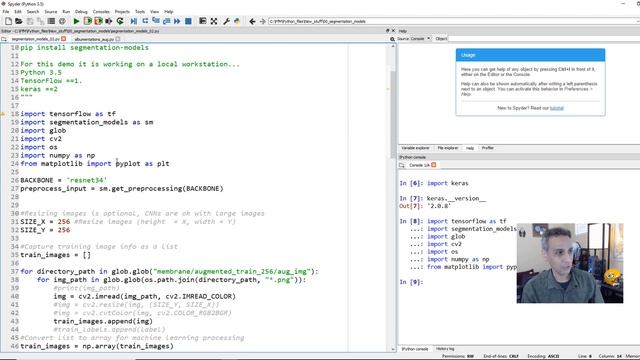Browse console tabs icon beside Console 1/A

402,165
